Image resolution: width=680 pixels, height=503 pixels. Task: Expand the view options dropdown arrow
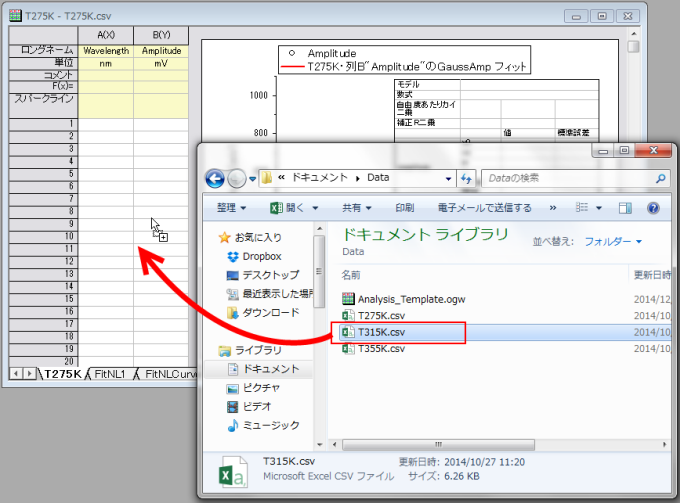pyautogui.click(x=599, y=208)
